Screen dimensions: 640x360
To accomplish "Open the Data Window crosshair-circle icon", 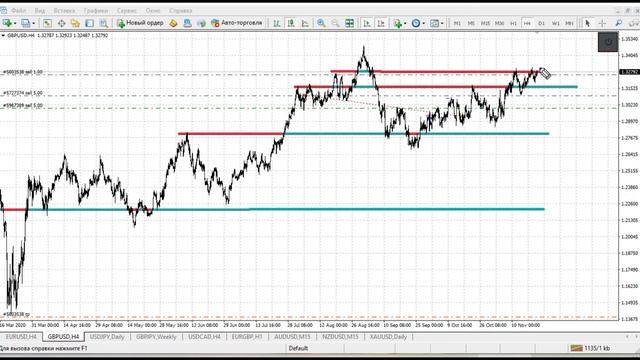I will click(61, 23).
